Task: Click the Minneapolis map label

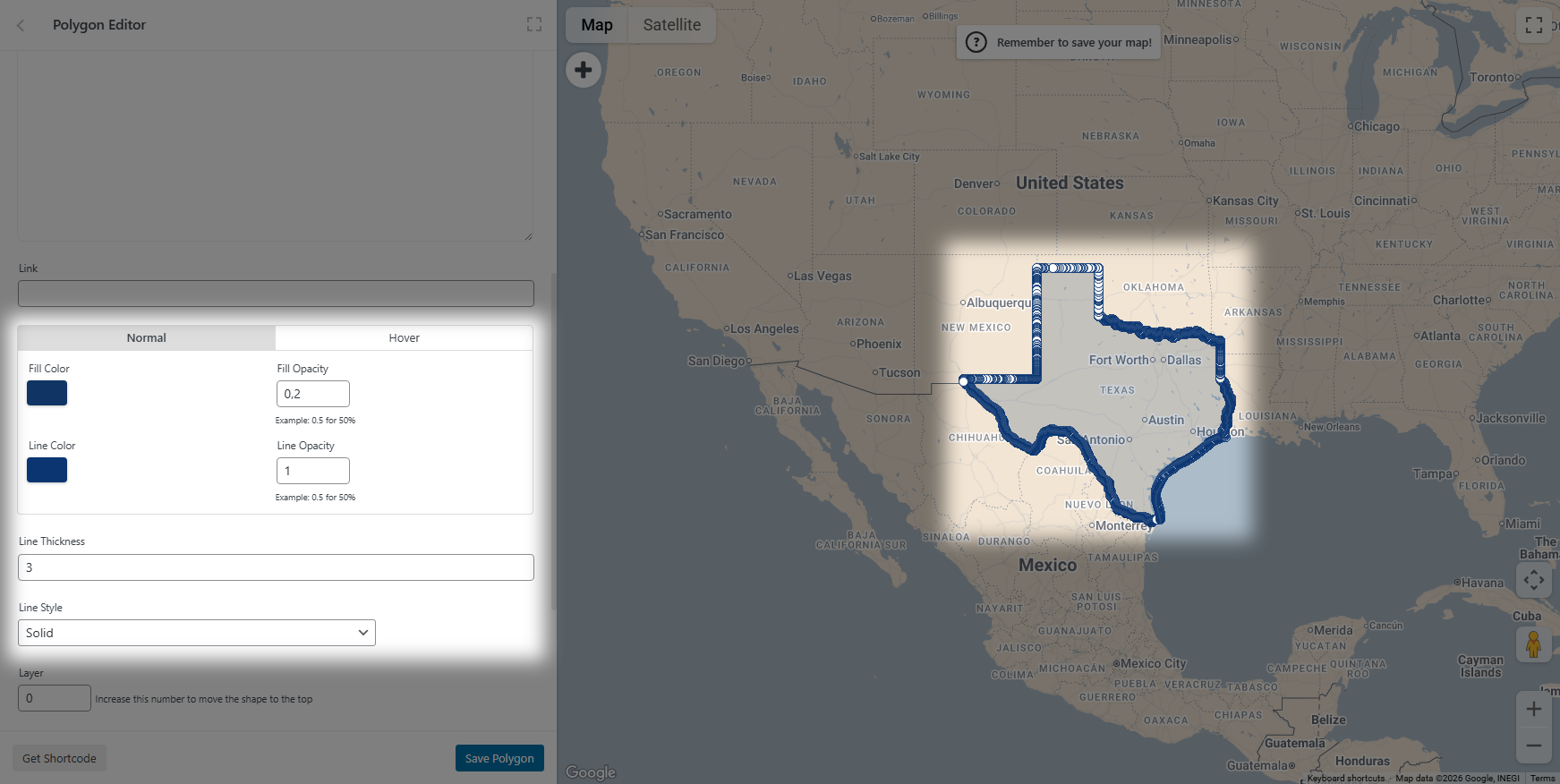Action: (x=1198, y=39)
